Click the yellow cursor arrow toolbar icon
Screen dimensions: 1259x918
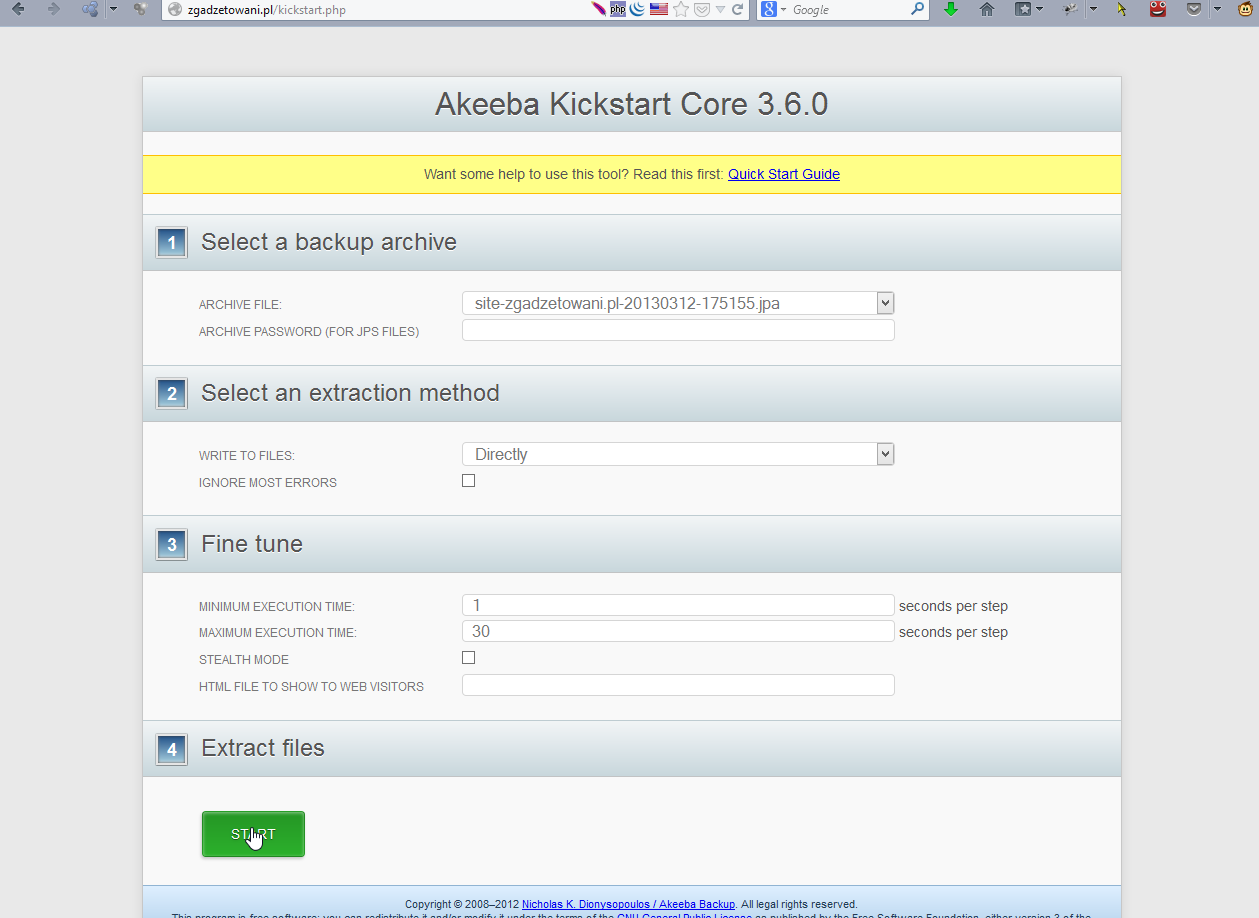(1122, 9)
